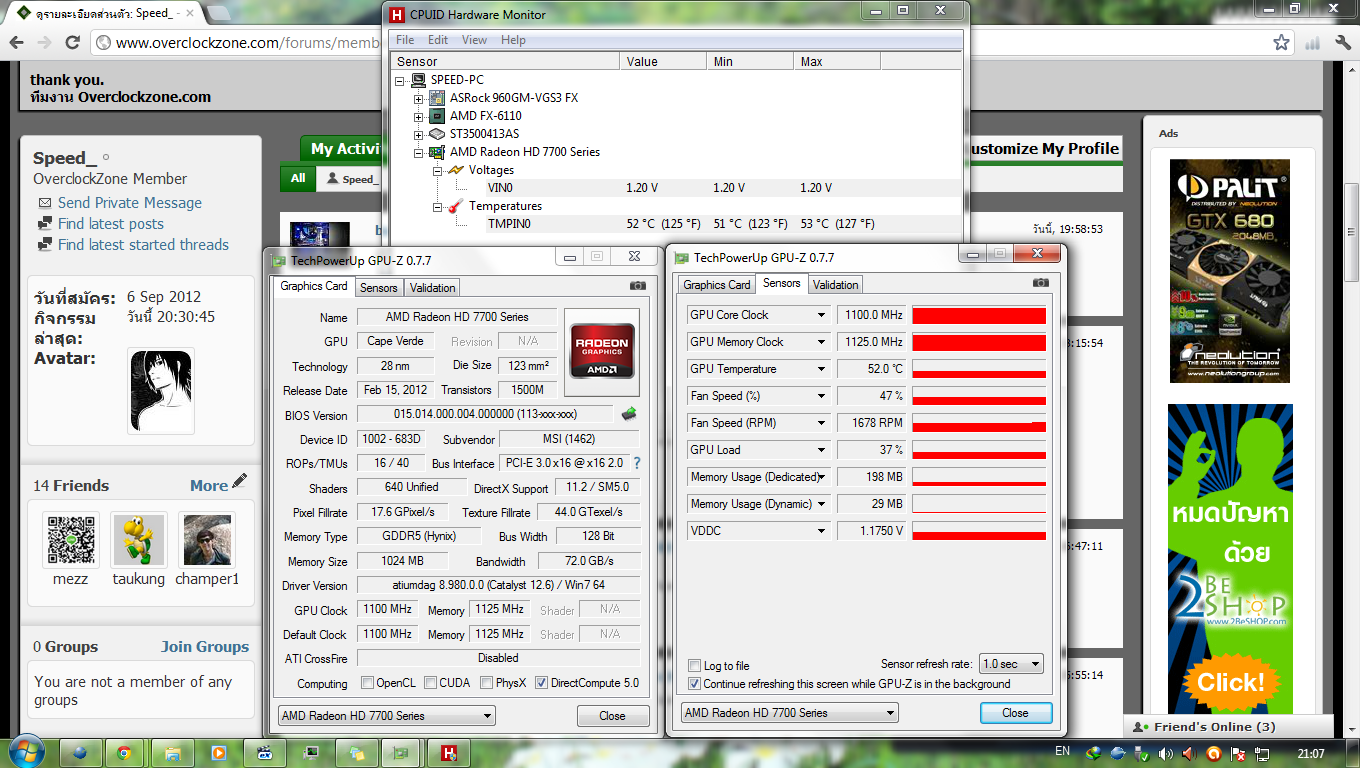Screen dimensions: 1360x768
Task: Open GPU selector dropdown in Graphics Card window
Action: pyautogui.click(x=386, y=716)
